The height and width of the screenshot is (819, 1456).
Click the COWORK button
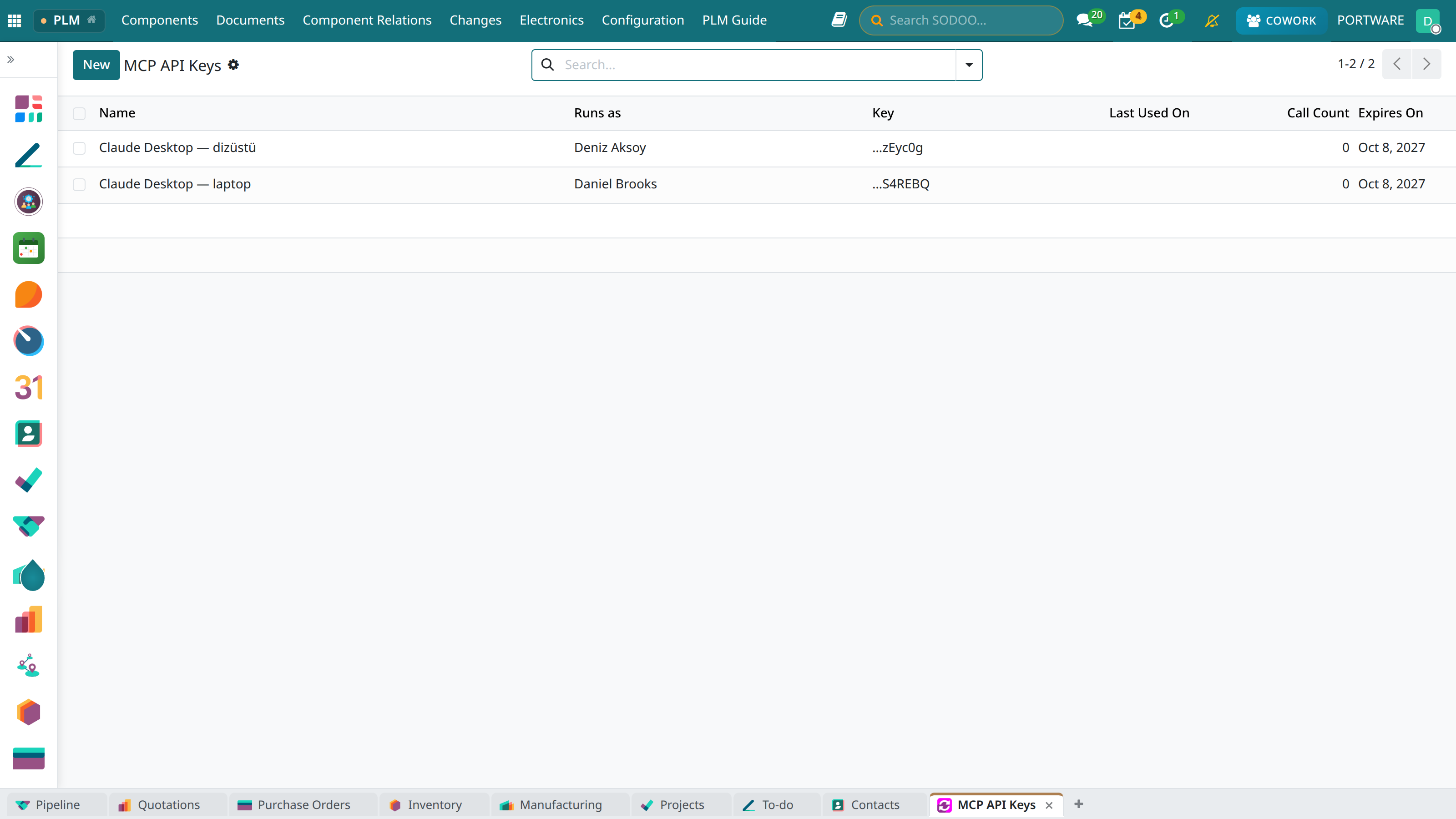click(x=1281, y=20)
